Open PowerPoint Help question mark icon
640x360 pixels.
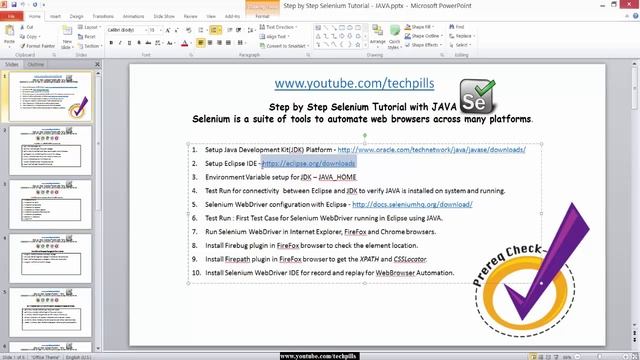pyautogui.click(x=636, y=16)
